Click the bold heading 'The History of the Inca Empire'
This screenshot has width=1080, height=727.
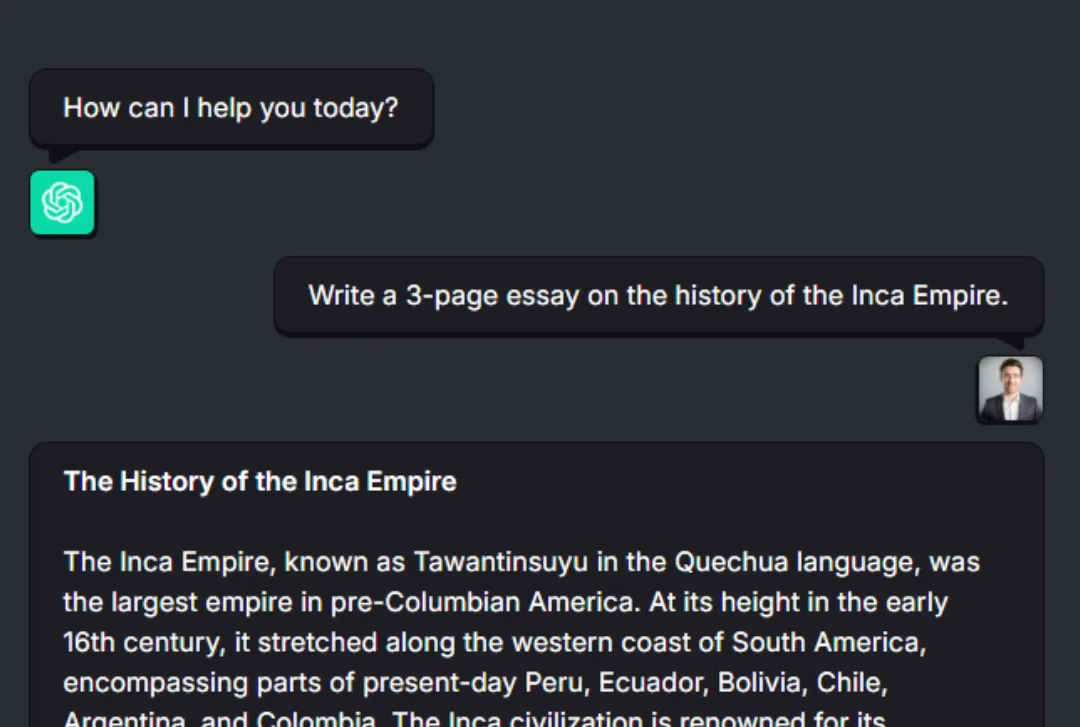click(260, 482)
